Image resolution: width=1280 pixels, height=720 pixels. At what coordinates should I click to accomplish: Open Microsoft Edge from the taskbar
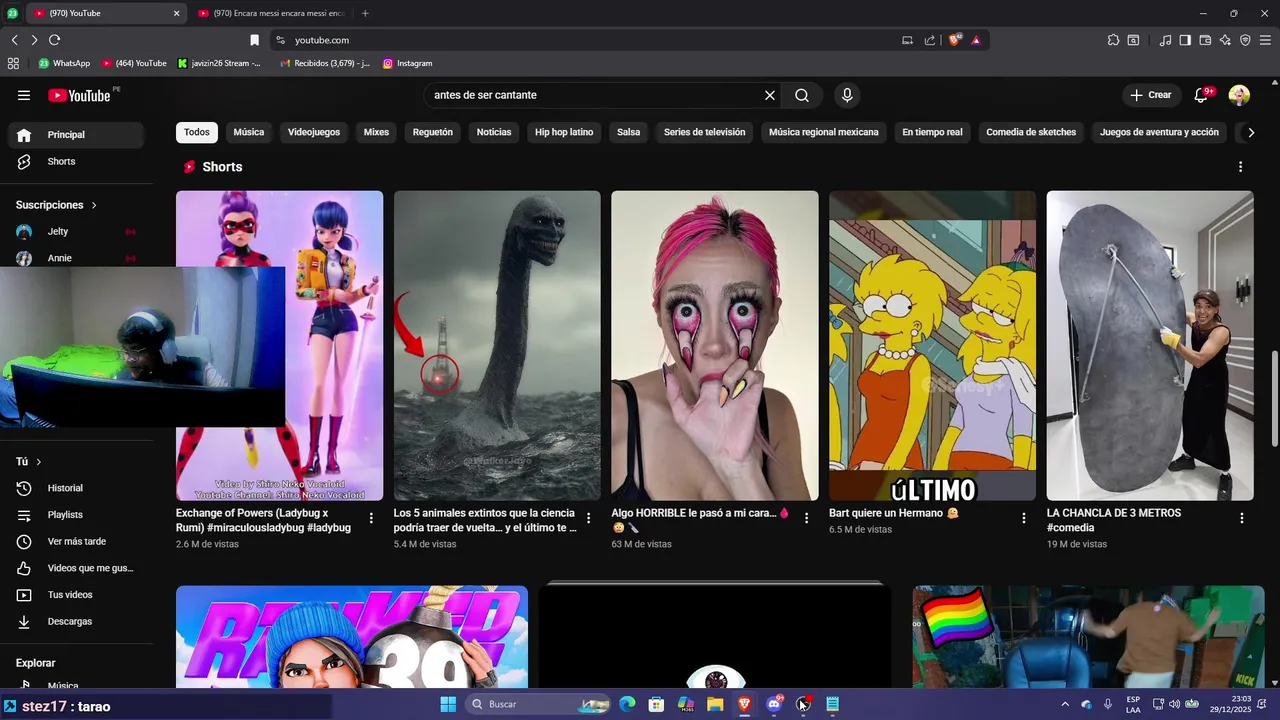[x=627, y=704]
